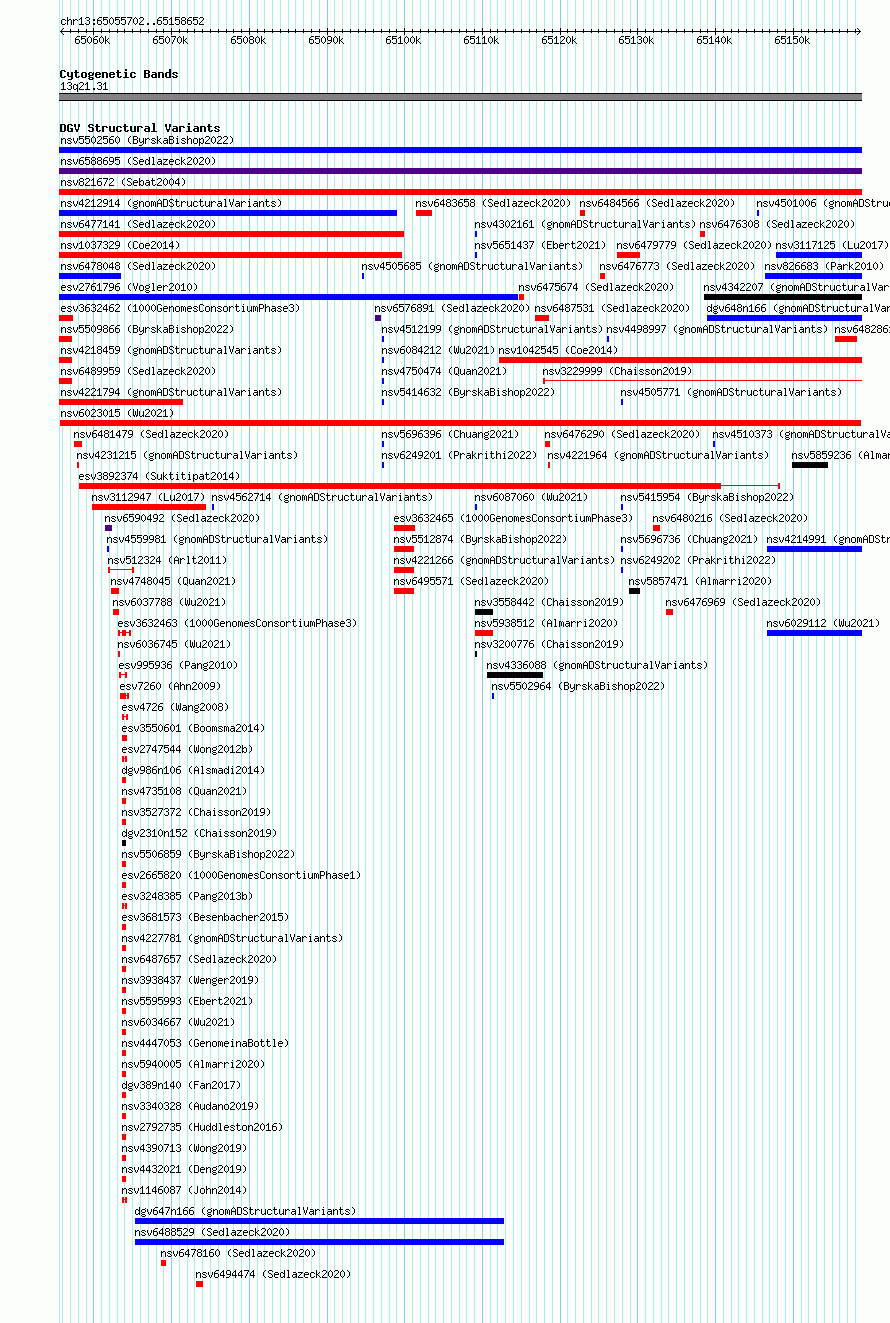Click the dgv986n106 (Alsmadi2014) label
This screenshot has width=890, height=1323.
click(x=194, y=770)
